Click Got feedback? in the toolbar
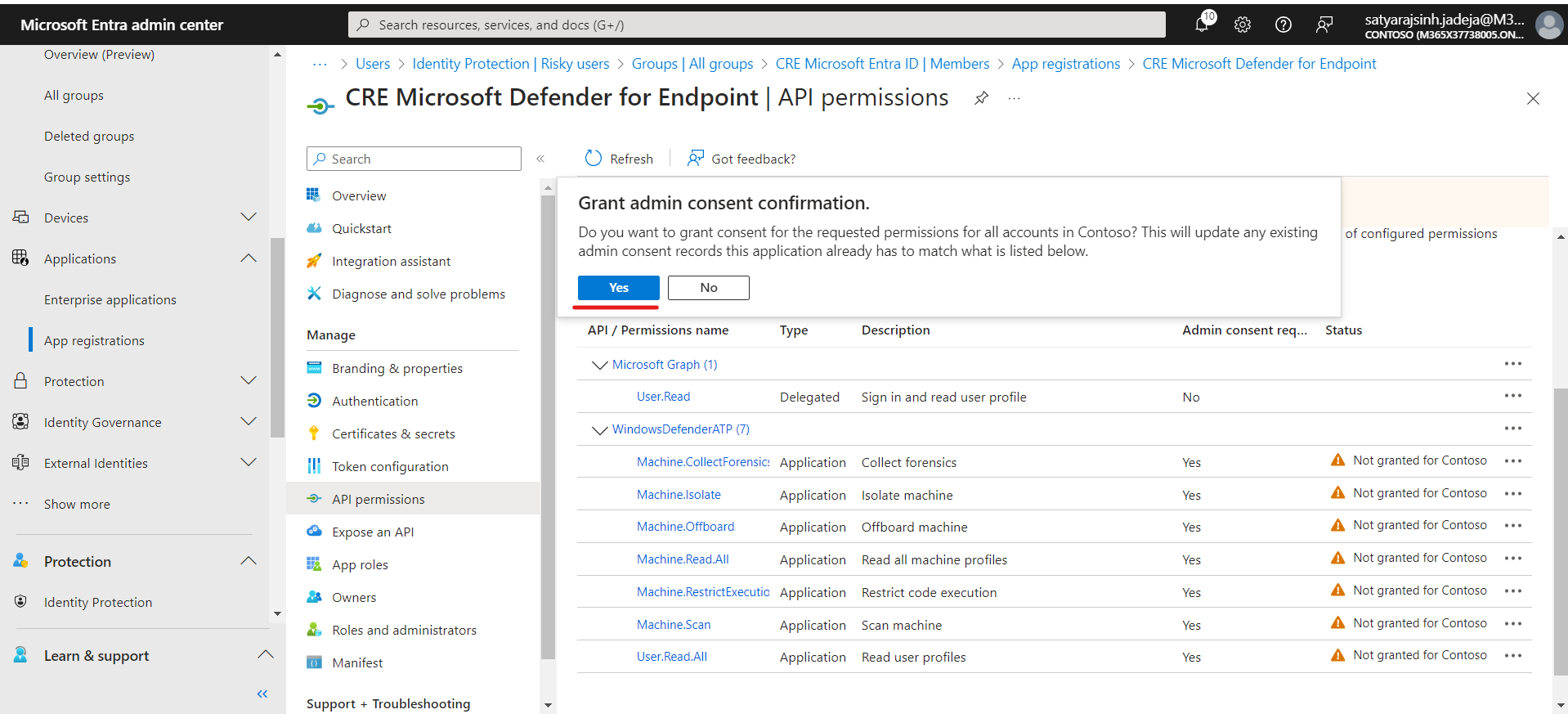This screenshot has height=714, width=1568. (x=741, y=159)
